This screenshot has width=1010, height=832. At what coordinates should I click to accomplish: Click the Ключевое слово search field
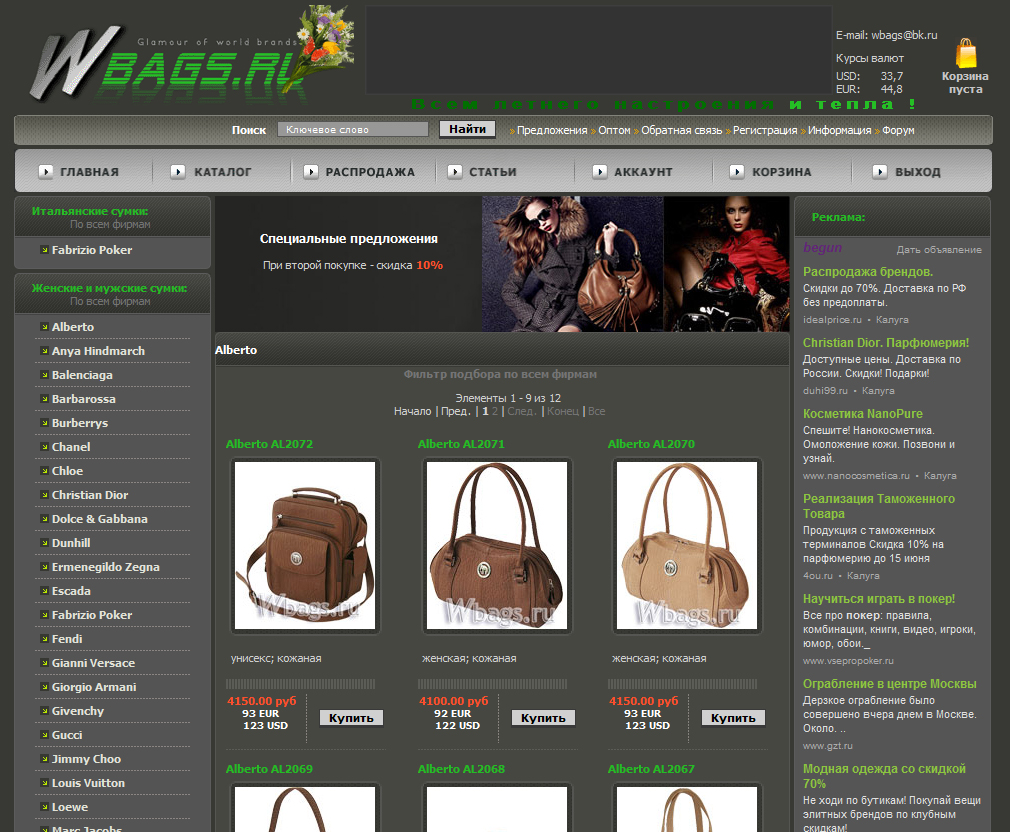tap(353, 129)
